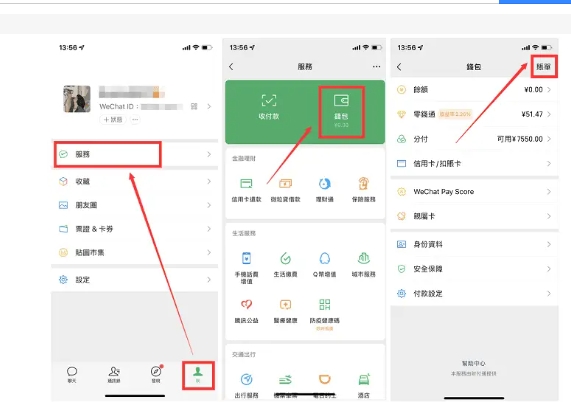Expand the 餘額 balance row chevron
The width and height of the screenshot is (571, 402).
(549, 90)
